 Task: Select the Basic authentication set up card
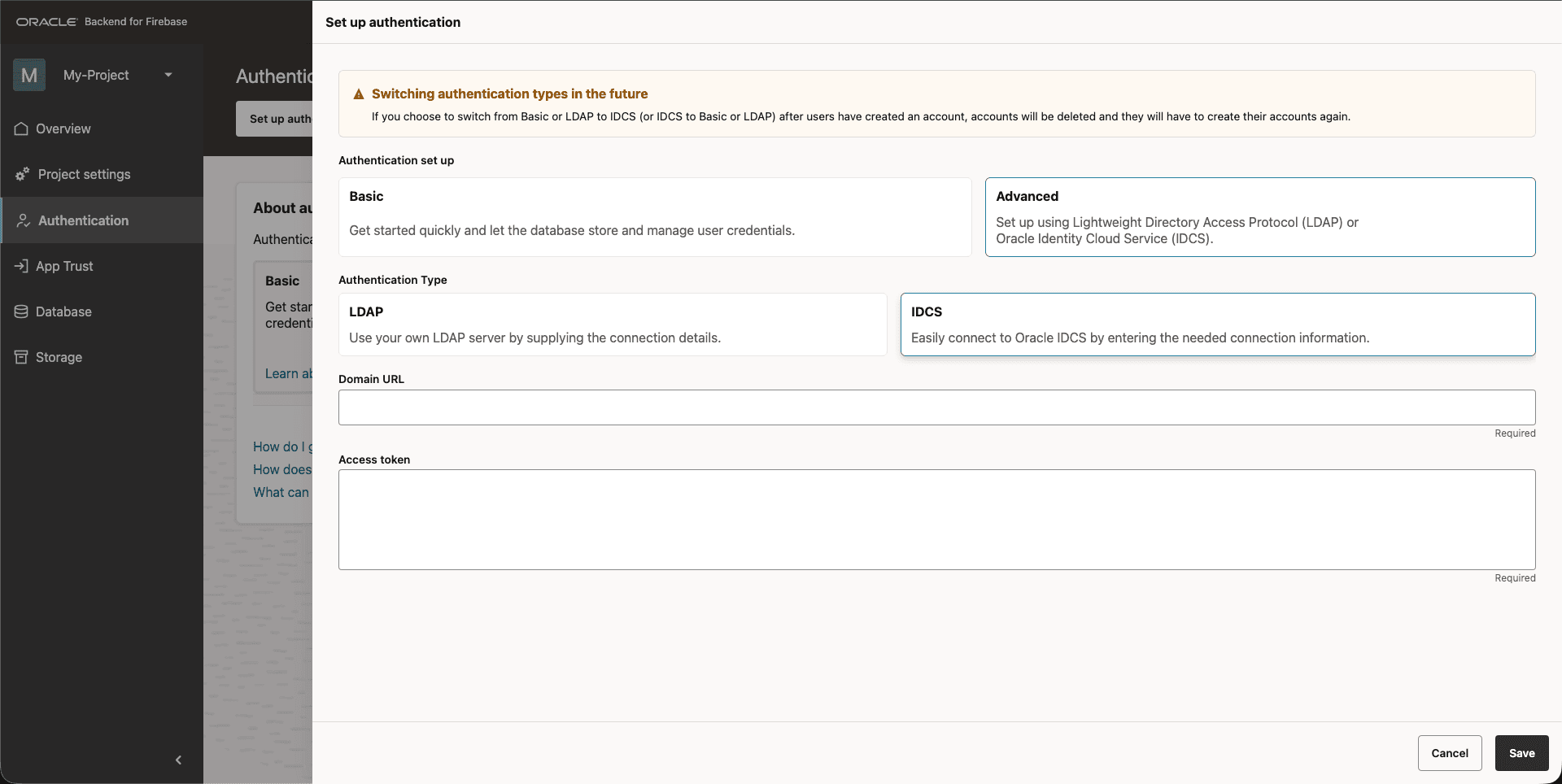[x=655, y=217]
